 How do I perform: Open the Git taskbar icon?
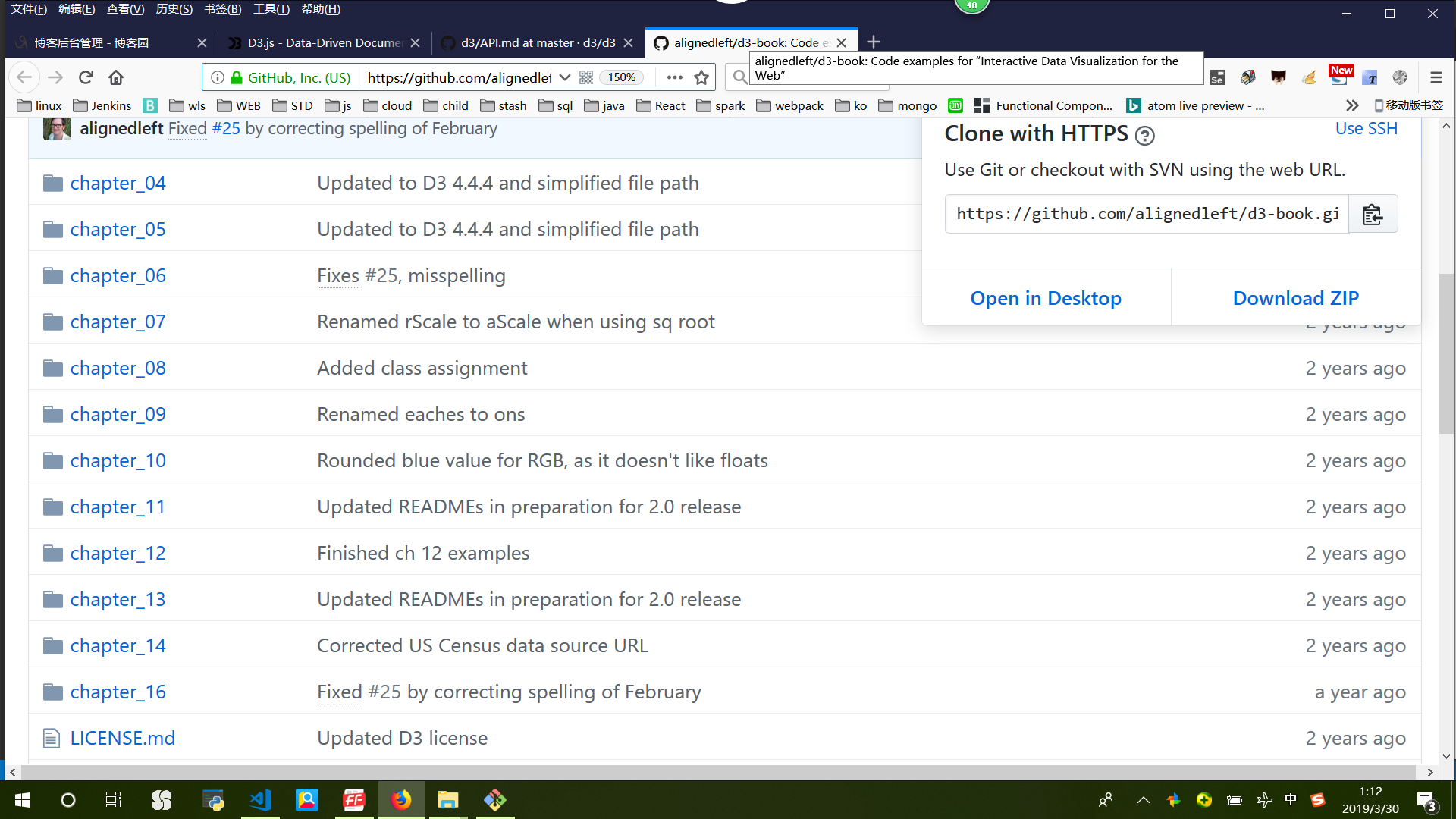pos(494,800)
